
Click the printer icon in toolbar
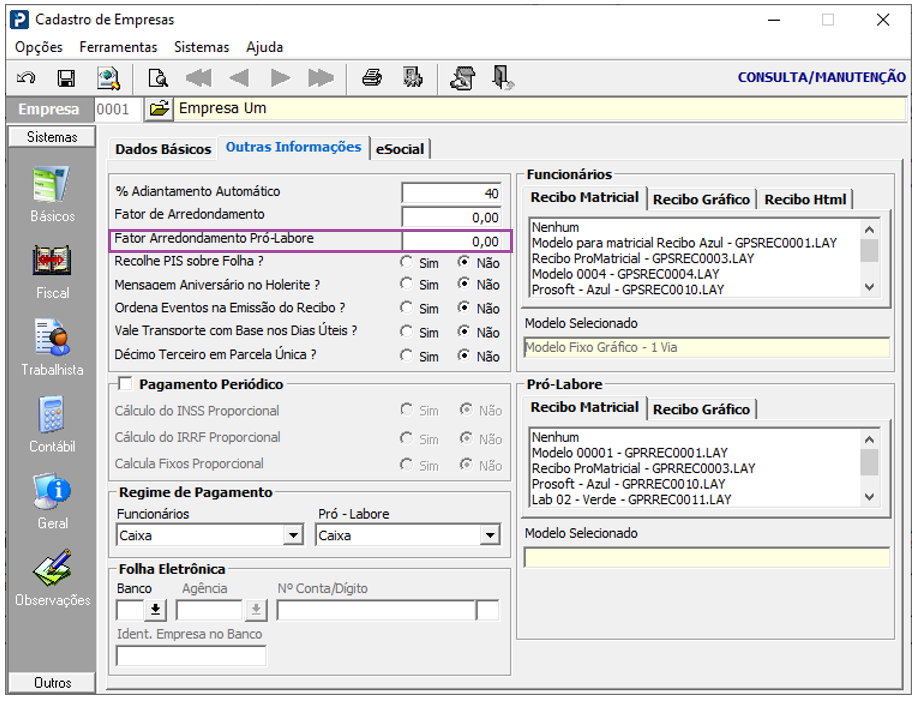tap(372, 78)
